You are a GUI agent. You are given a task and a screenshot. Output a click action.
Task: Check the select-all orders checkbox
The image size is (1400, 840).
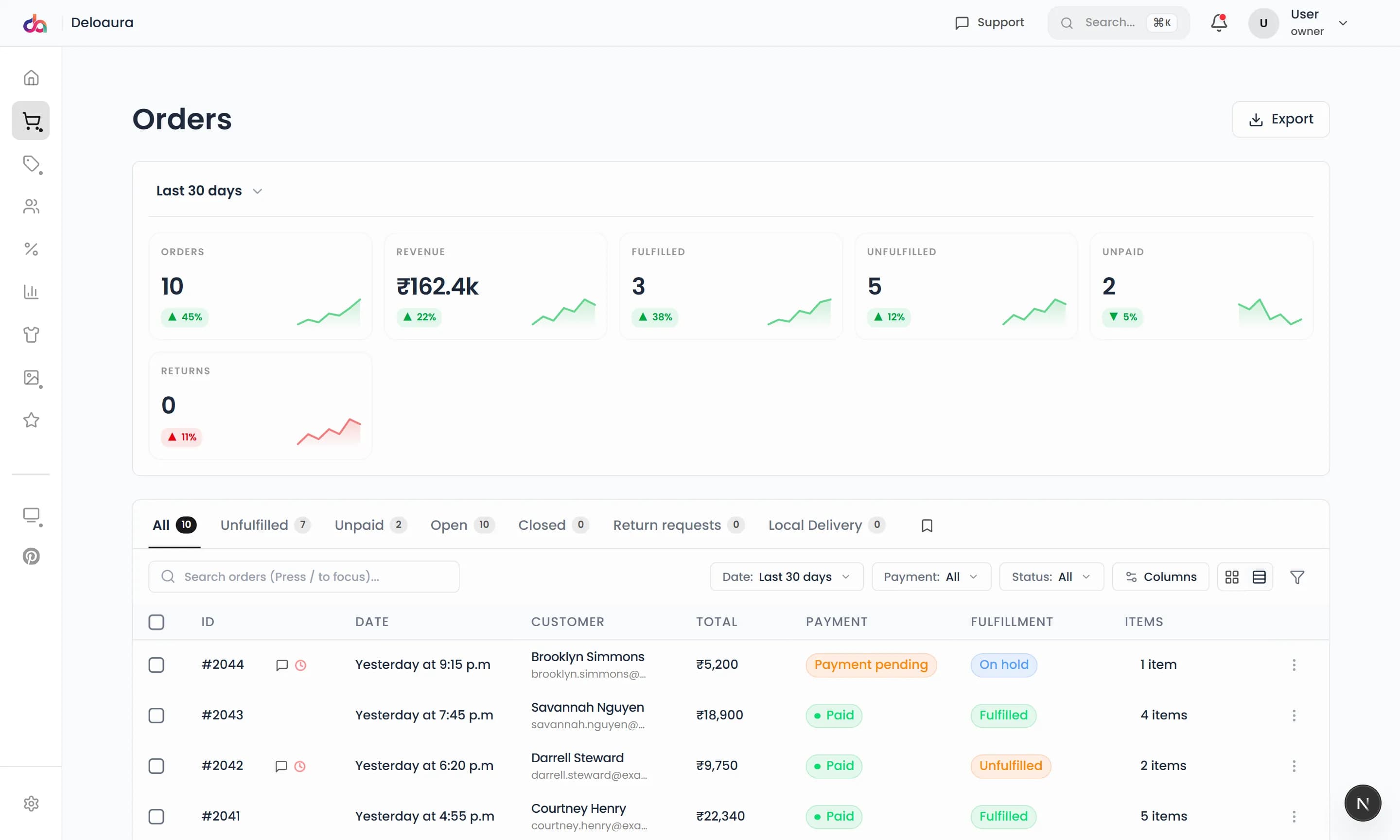[x=156, y=622]
